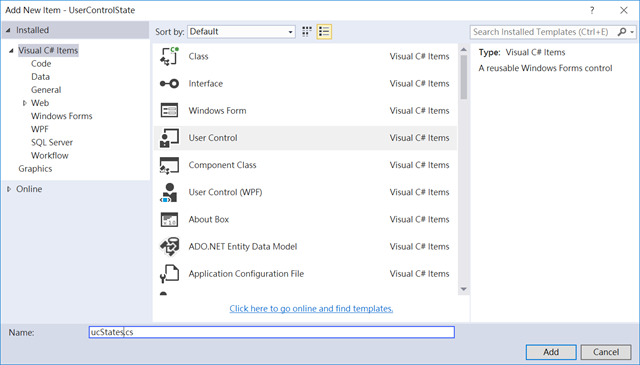The height and width of the screenshot is (365, 640).
Task: Switch to medium icons list view
Action: coord(324,32)
